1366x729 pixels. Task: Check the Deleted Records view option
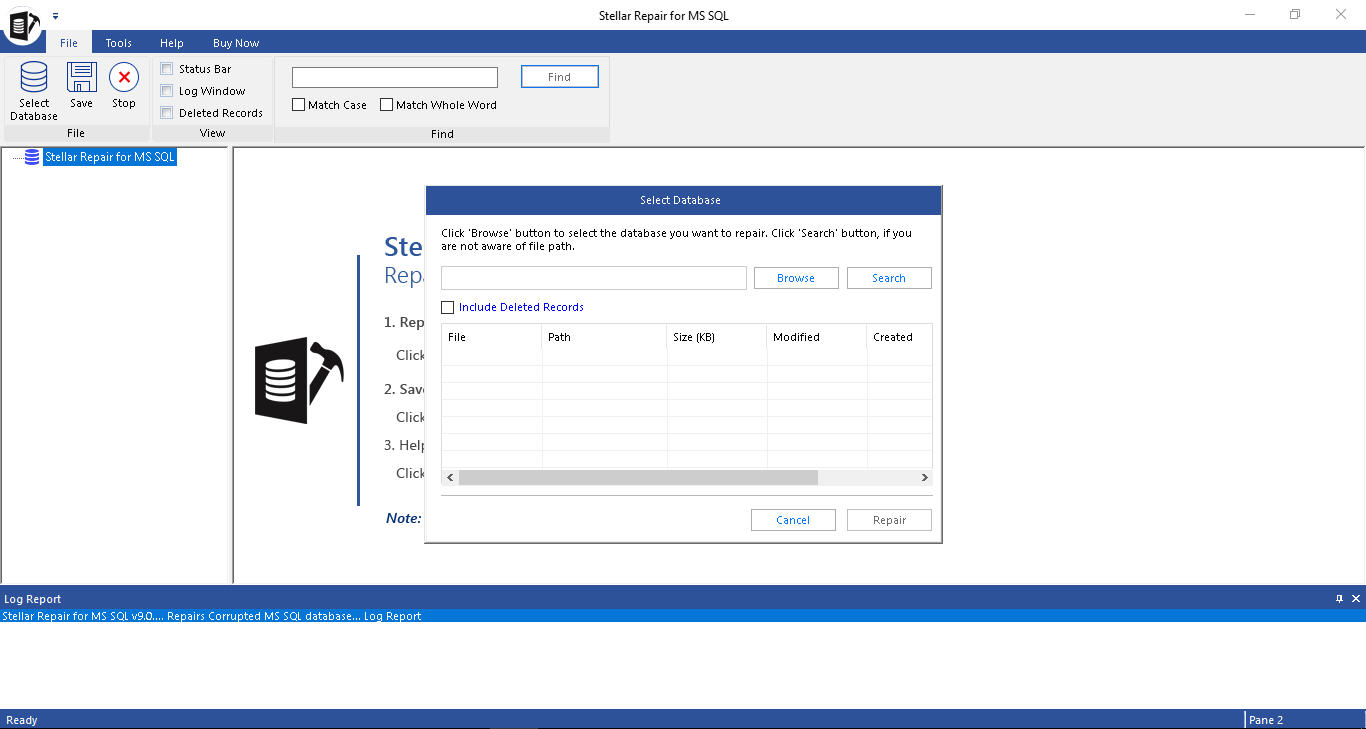coord(167,113)
